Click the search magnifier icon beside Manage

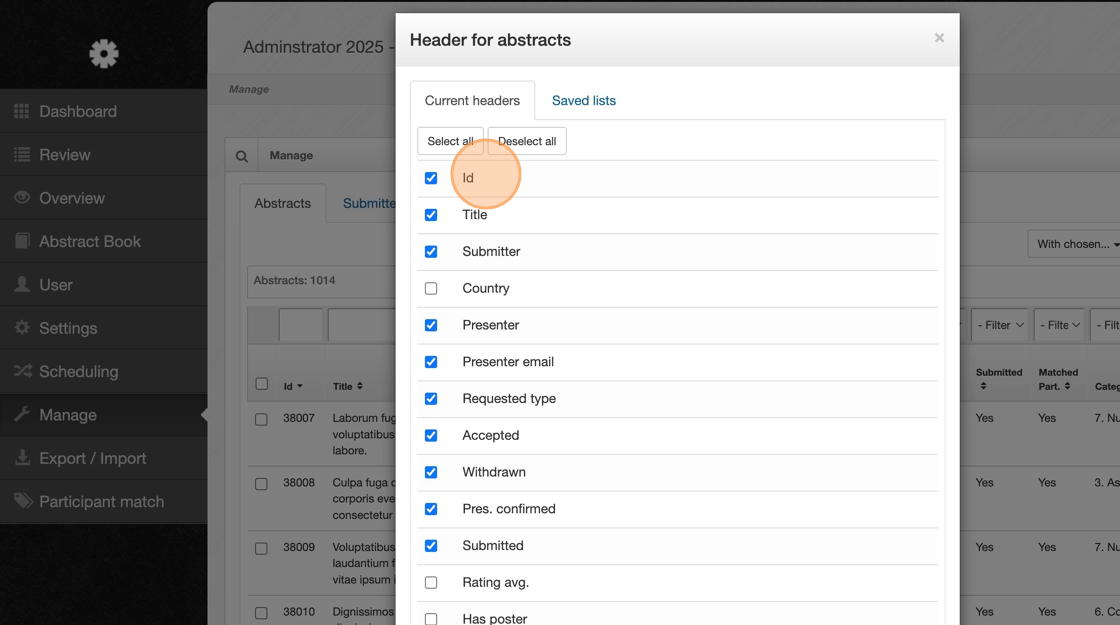241,156
